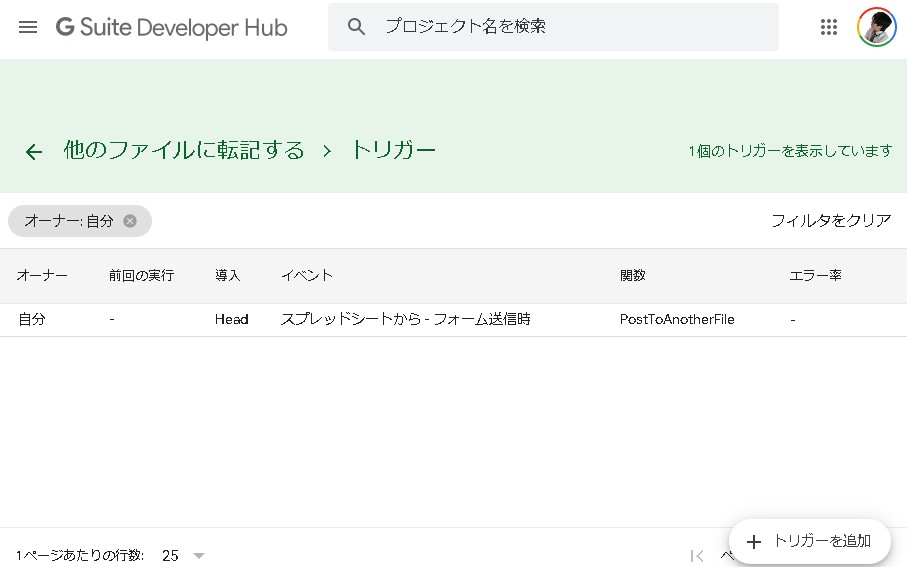Click the オーナー: 自分 filter chip label
The image size is (907, 567).
68,221
